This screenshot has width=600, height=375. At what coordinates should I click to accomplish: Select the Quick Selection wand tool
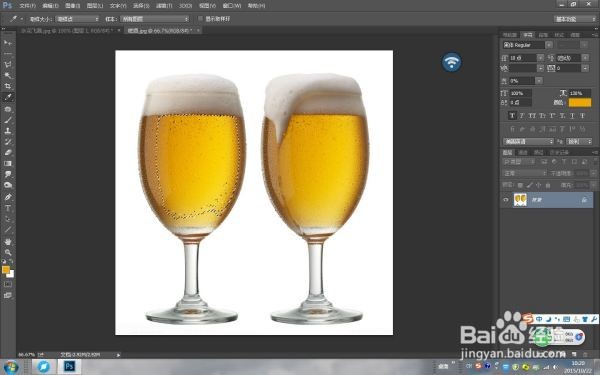[8, 75]
